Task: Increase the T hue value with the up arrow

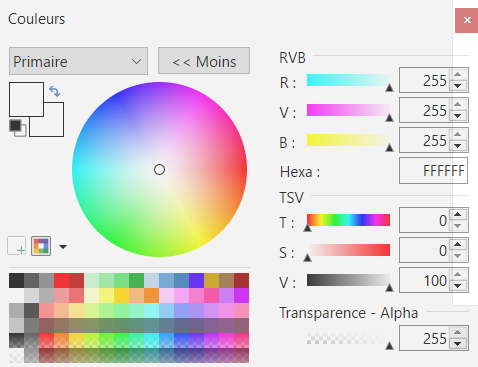Action: pyautogui.click(x=458, y=214)
